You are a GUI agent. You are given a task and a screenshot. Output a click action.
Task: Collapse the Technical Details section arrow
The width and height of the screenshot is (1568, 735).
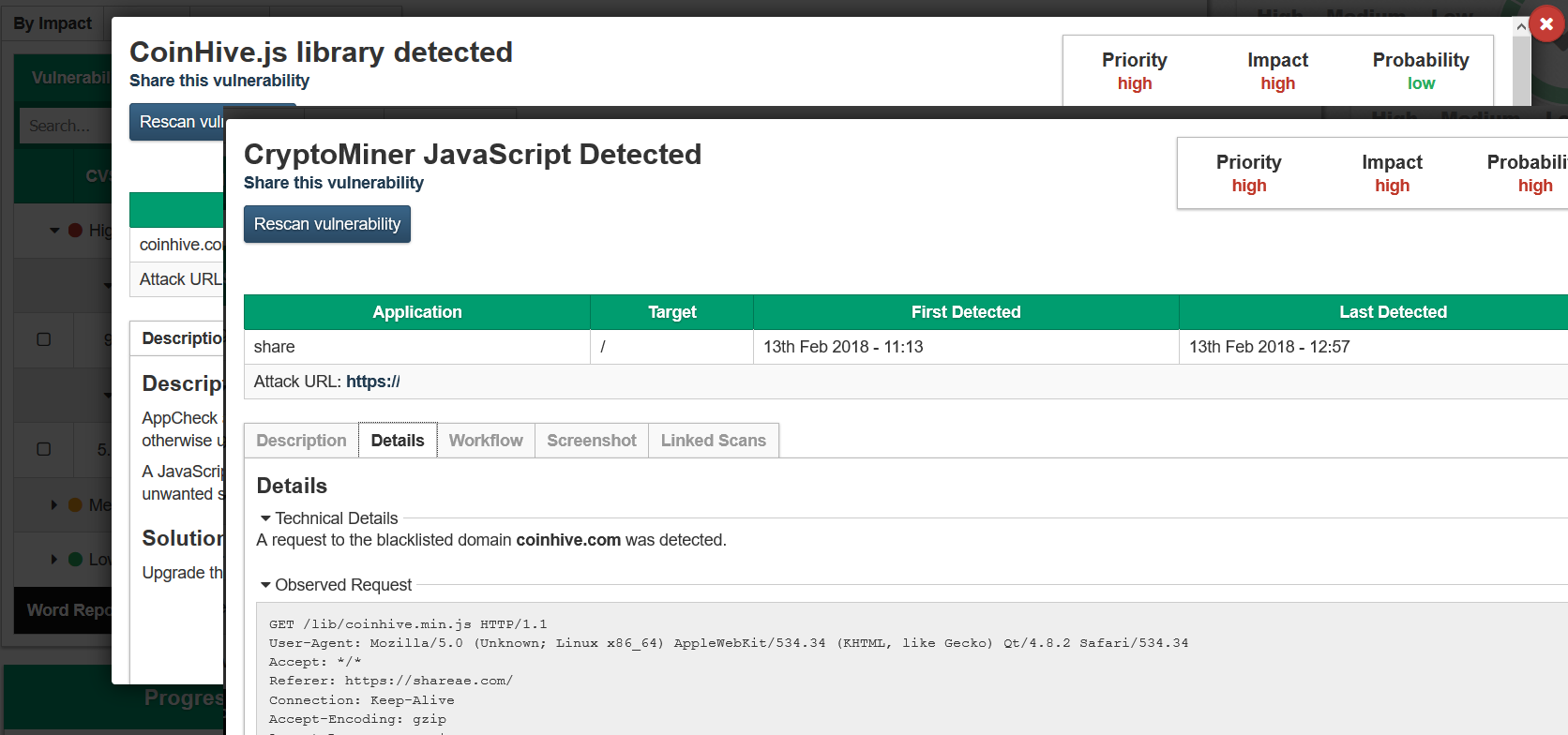click(x=265, y=518)
